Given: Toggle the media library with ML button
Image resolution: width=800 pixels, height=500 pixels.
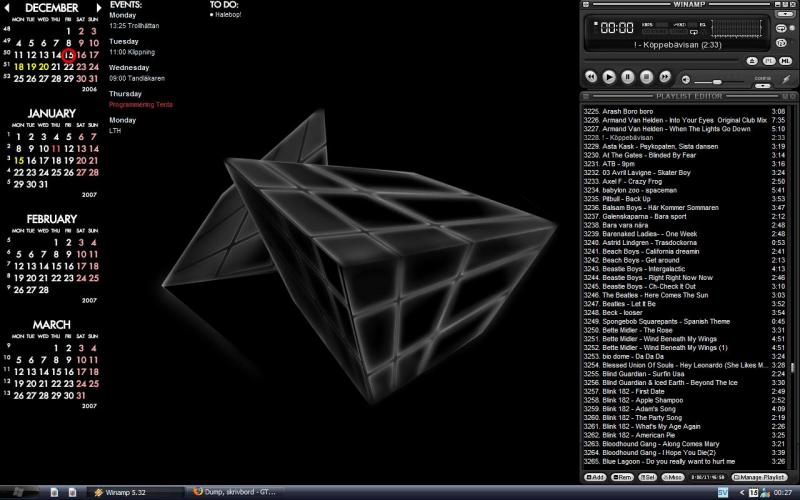Looking at the screenshot, I should click(785, 61).
